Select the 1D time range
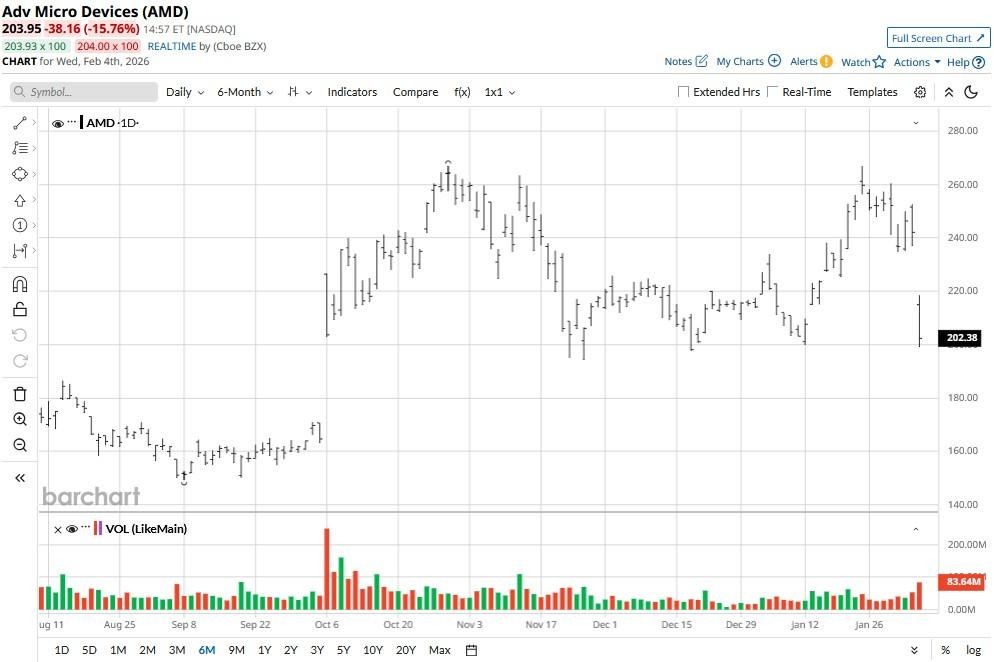 click(61, 650)
